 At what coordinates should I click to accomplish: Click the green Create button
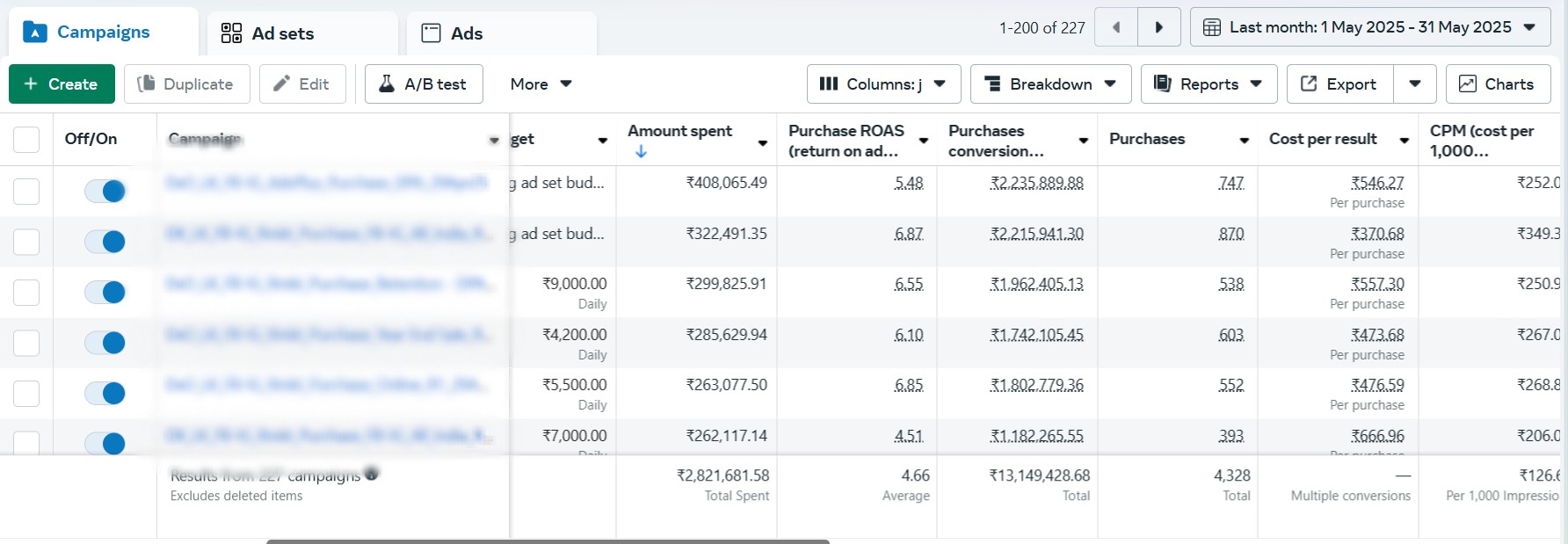tap(62, 84)
